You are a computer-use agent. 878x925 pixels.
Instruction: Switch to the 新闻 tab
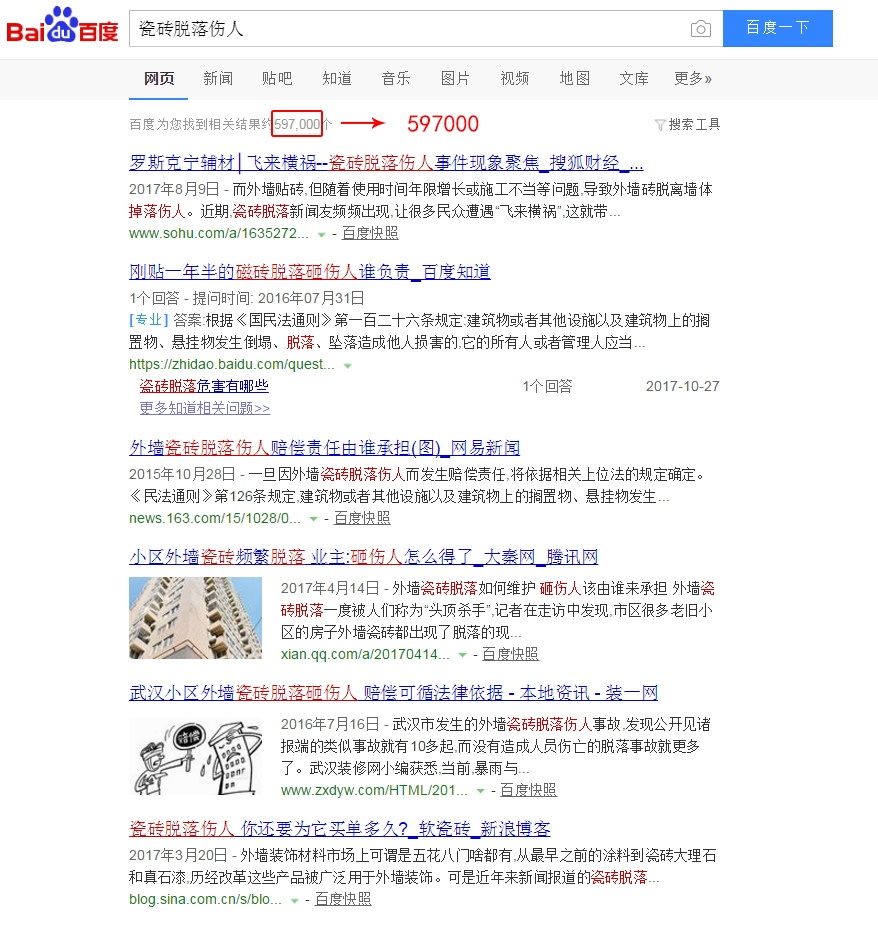pyautogui.click(x=218, y=78)
